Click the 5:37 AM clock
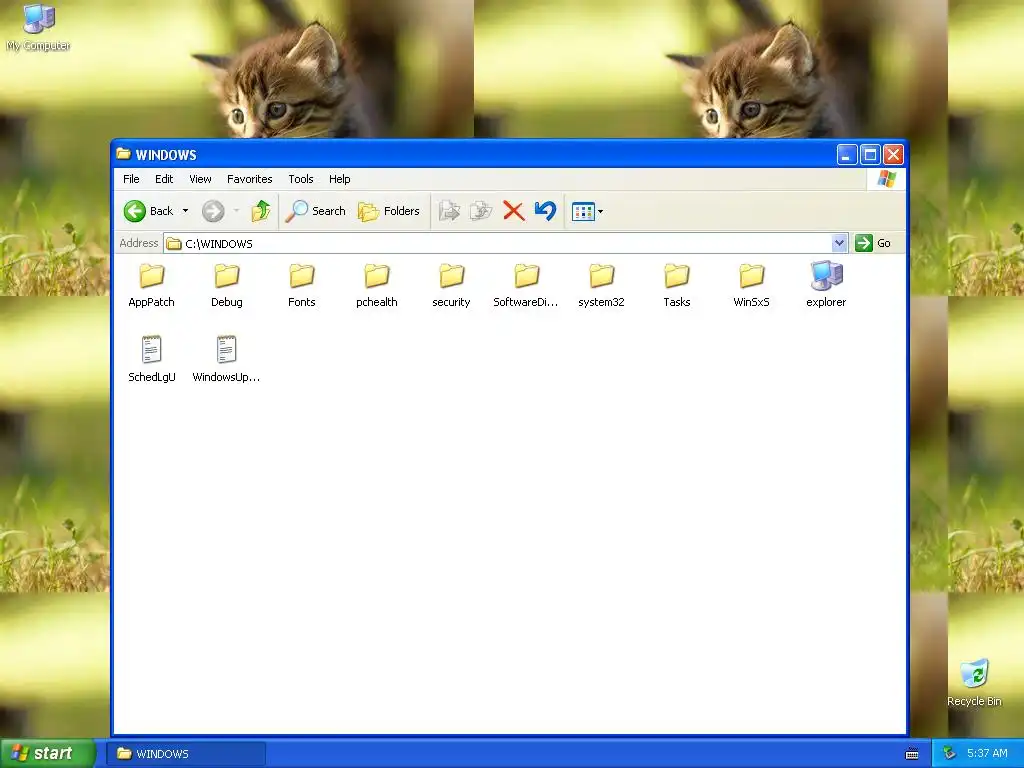1024x768 pixels. point(987,754)
